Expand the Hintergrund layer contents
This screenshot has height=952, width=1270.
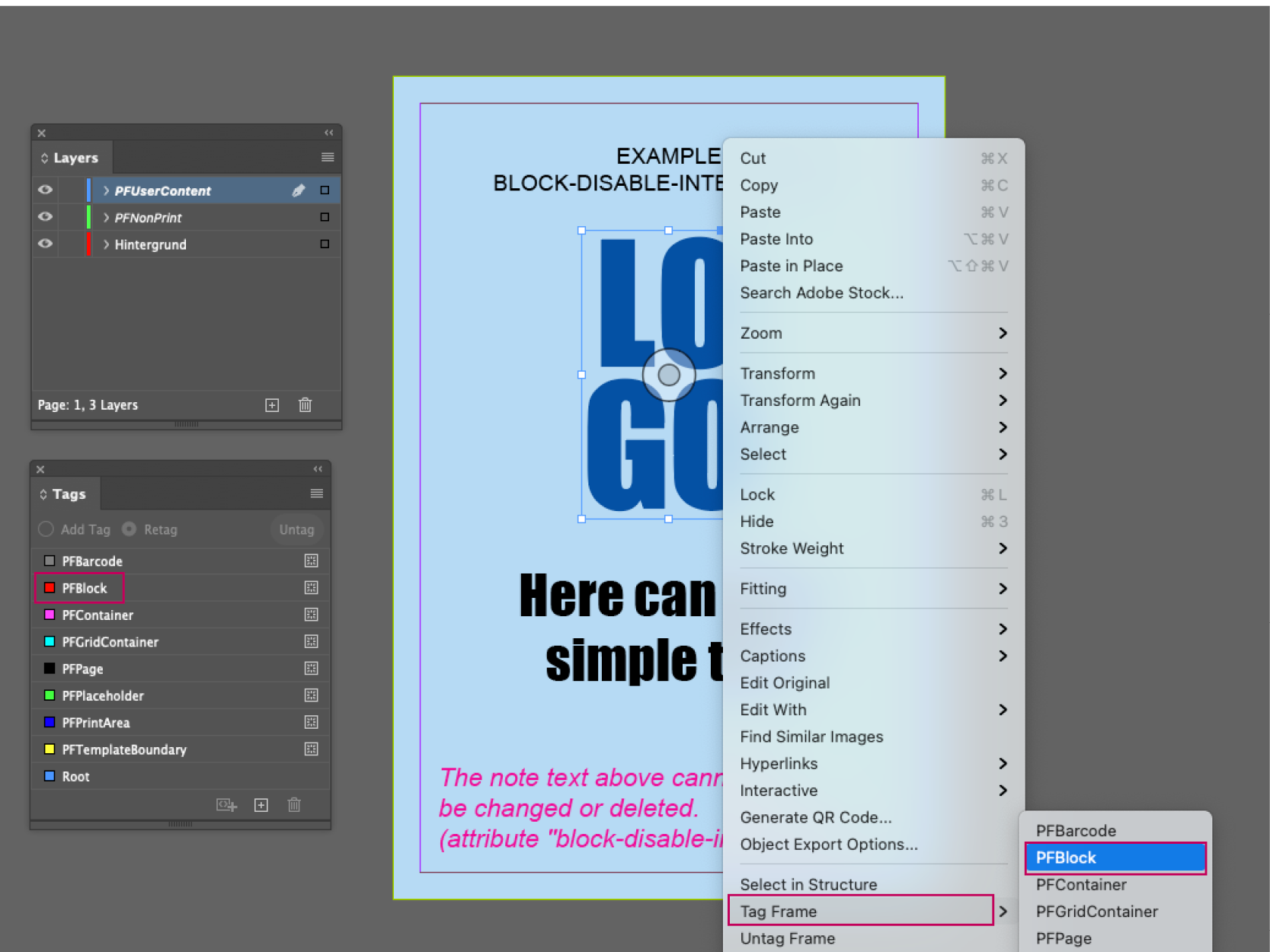pyautogui.click(x=106, y=244)
